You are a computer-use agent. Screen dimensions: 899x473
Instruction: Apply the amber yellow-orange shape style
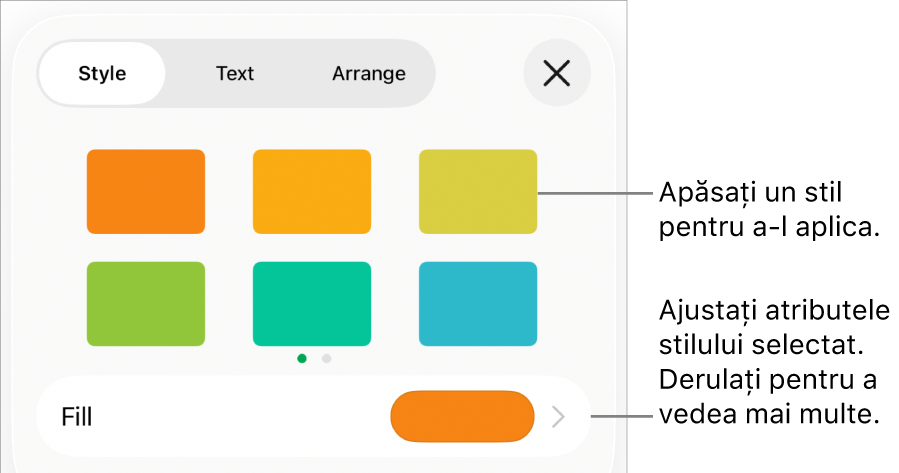312,191
